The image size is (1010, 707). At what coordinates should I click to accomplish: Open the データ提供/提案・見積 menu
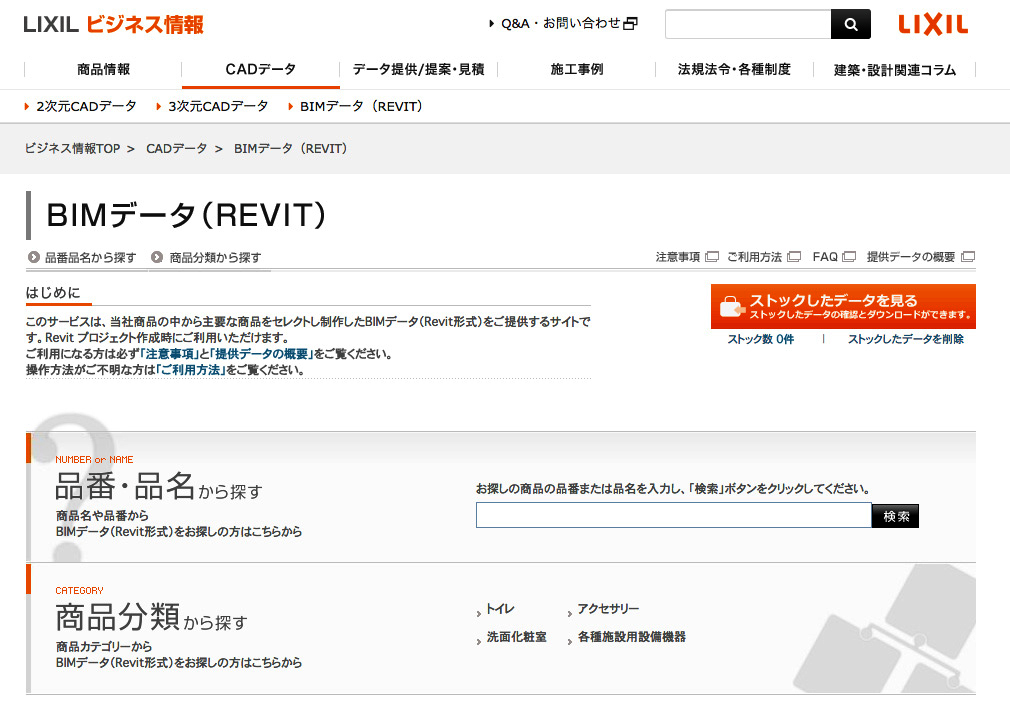[419, 70]
